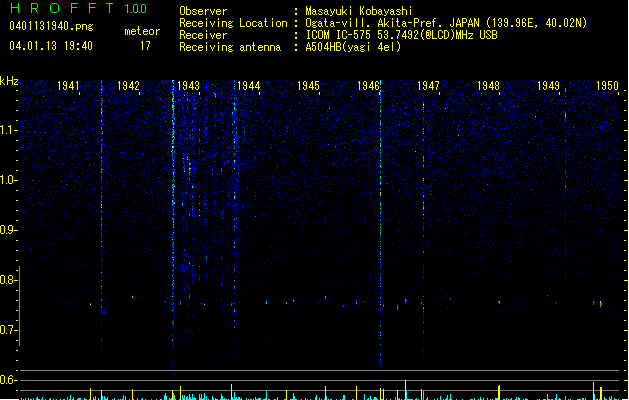Click the vertical echo streak just before 1947
Screen dimensions: 629x400
pyautogui.click(x=423, y=231)
